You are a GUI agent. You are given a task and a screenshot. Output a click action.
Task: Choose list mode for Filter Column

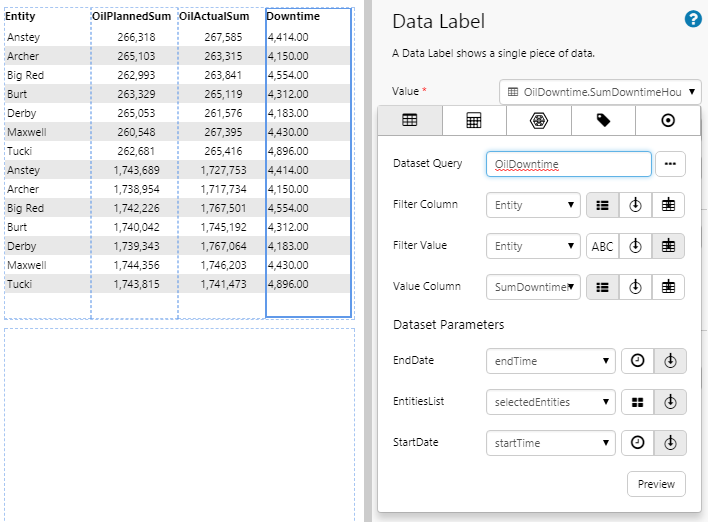tap(602, 205)
